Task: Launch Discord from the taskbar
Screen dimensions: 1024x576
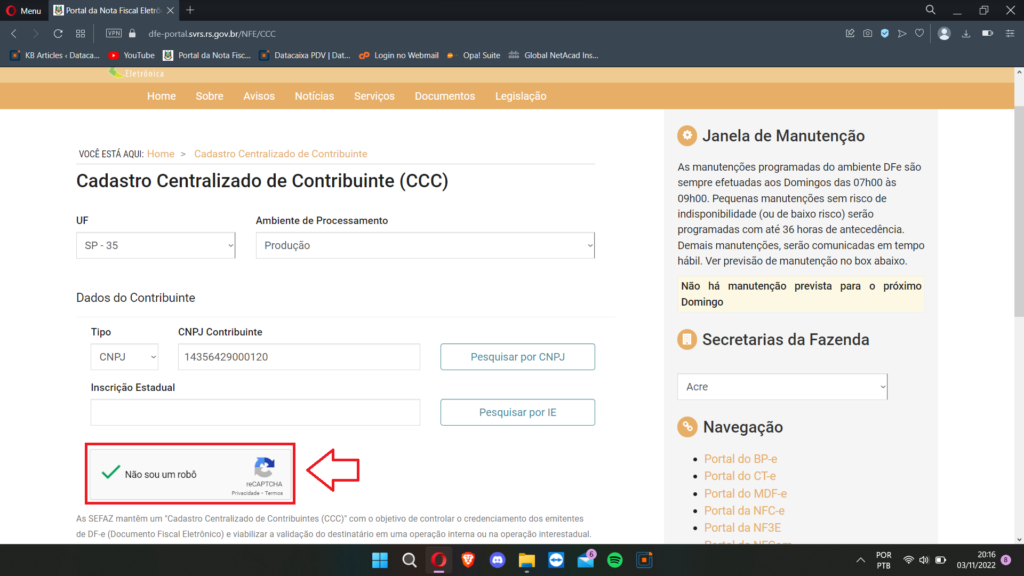Action: [497, 560]
